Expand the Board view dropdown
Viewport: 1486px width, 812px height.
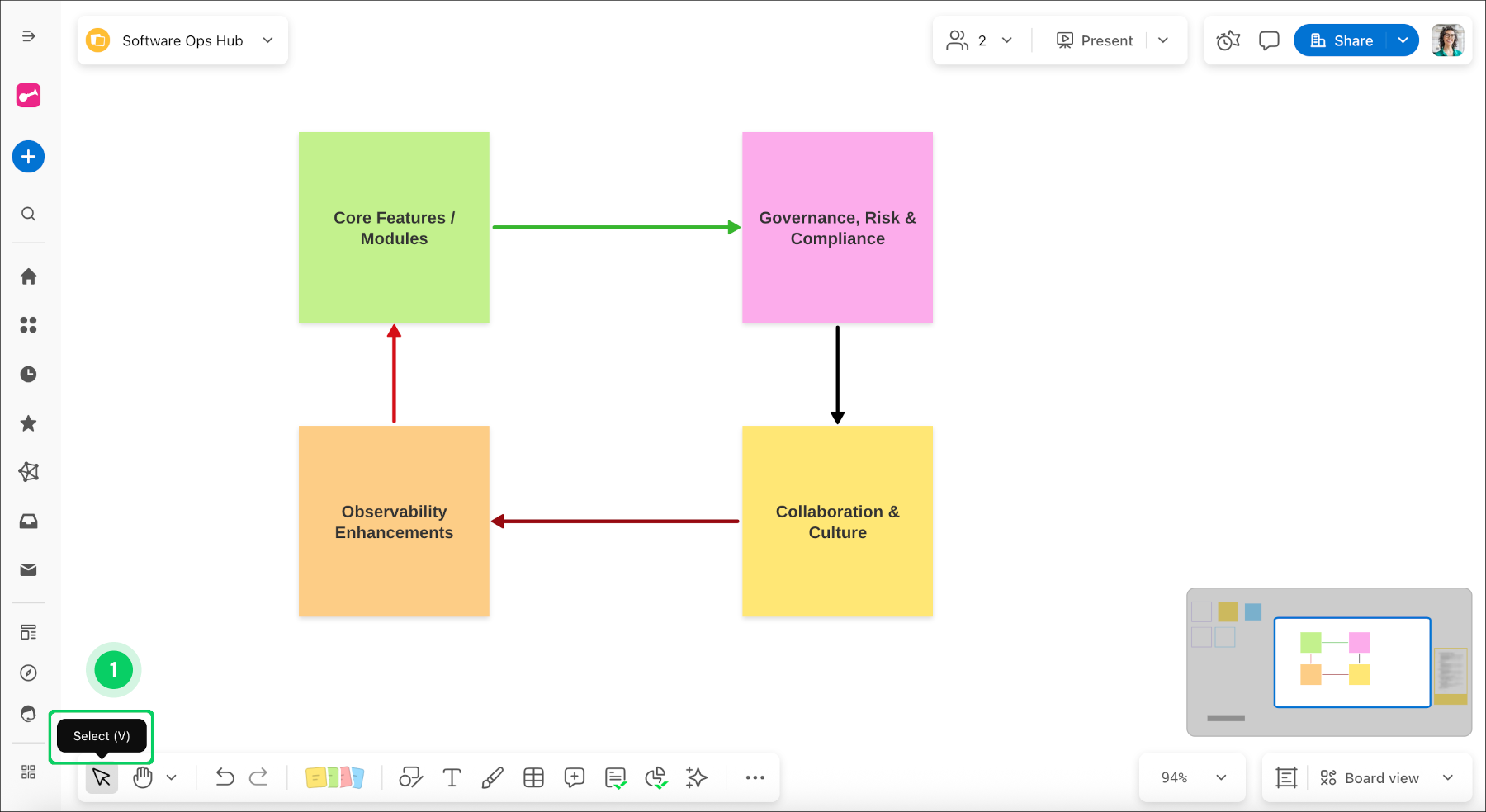point(1447,777)
